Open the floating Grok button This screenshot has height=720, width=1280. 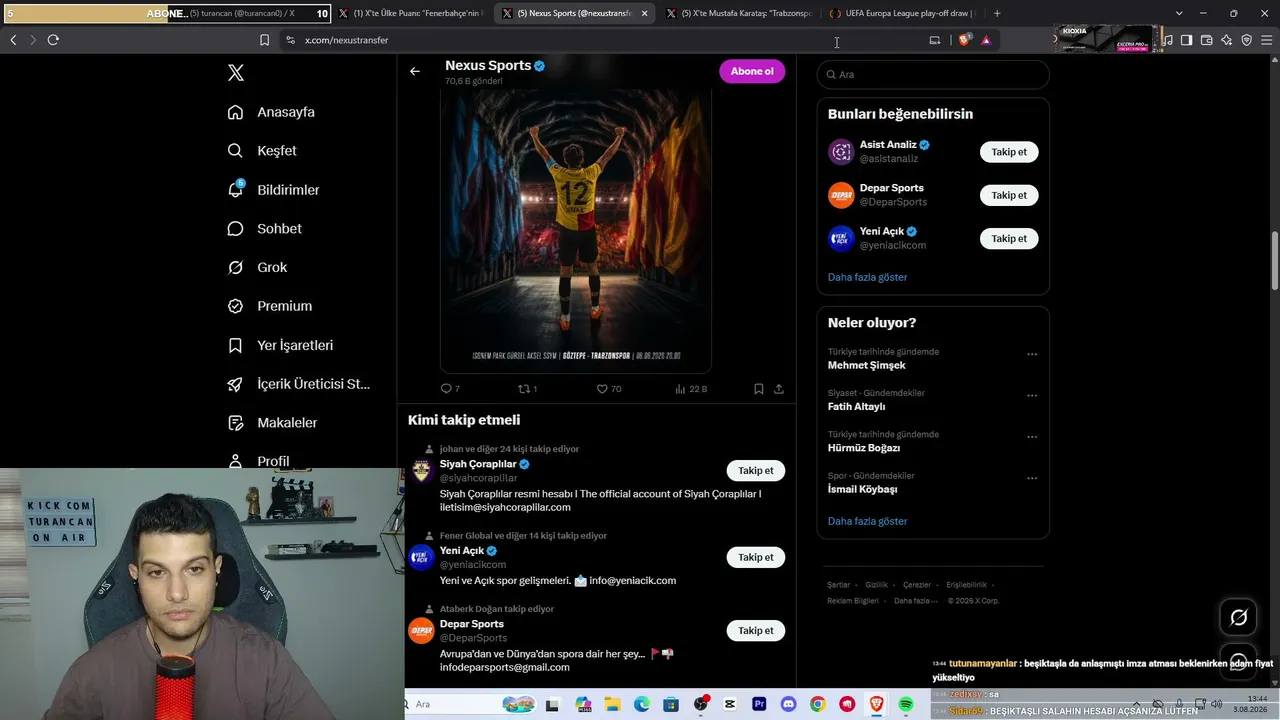tap(1238, 617)
